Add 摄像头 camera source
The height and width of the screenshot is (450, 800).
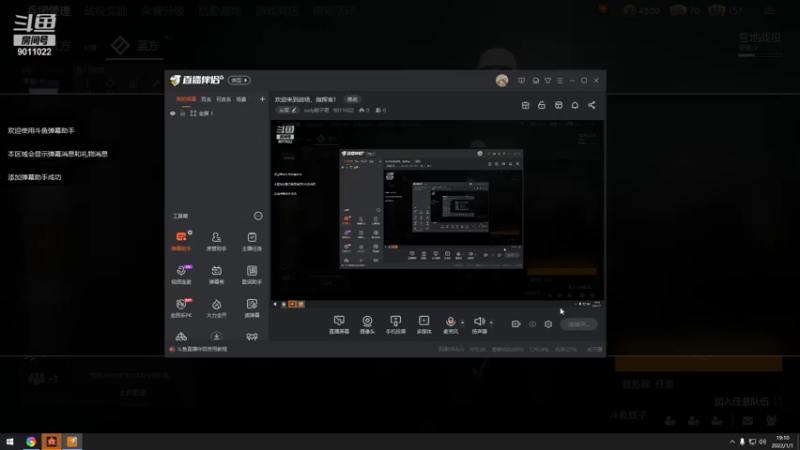point(367,324)
